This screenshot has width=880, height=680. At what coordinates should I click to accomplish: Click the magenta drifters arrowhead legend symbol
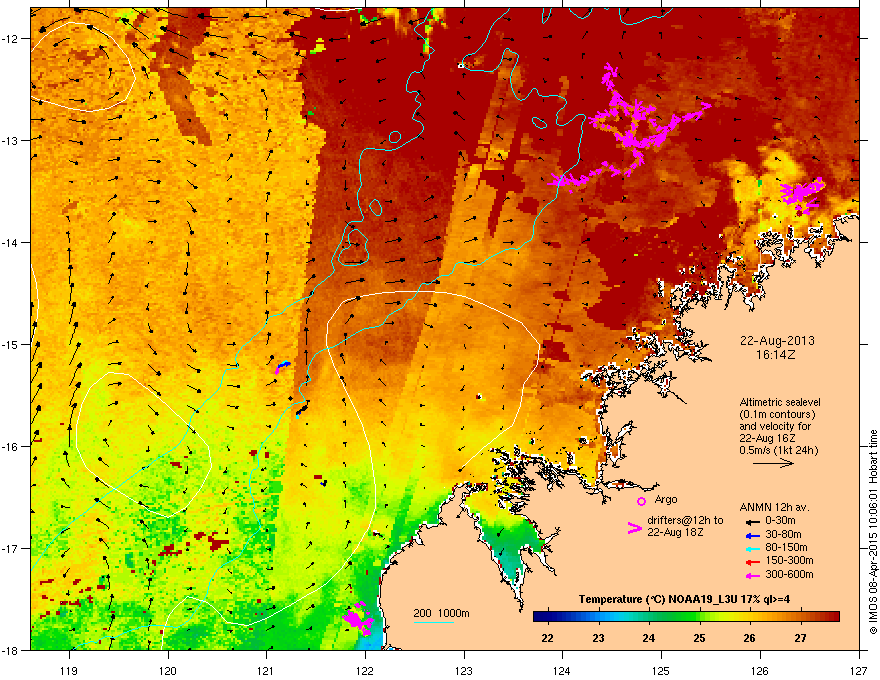pos(634,528)
